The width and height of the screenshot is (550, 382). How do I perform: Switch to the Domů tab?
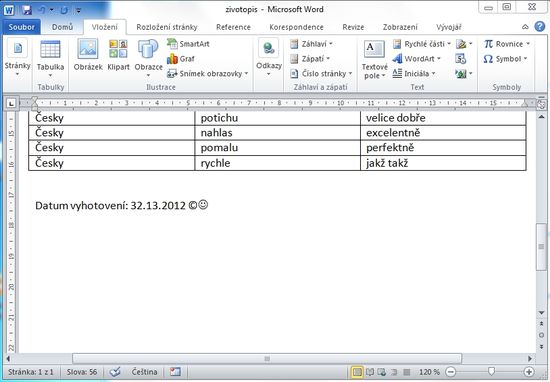coord(62,27)
